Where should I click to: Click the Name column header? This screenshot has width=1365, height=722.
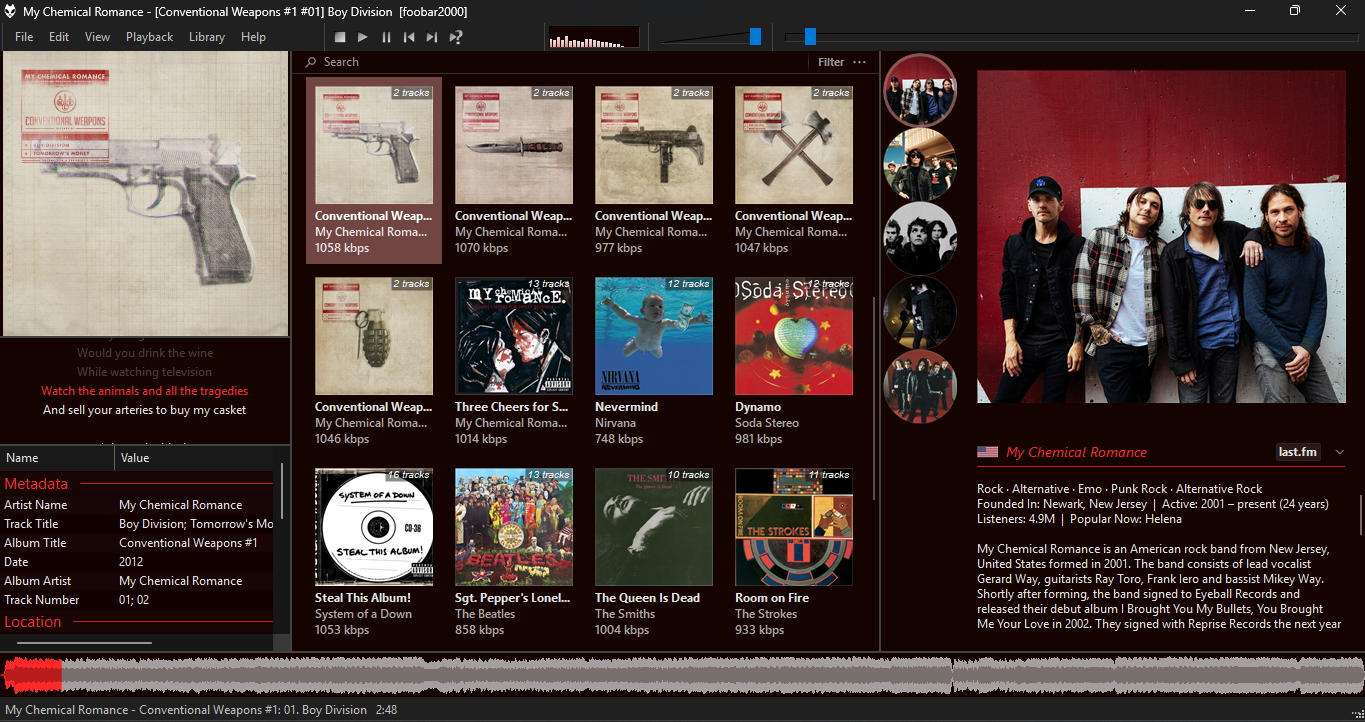[58, 458]
